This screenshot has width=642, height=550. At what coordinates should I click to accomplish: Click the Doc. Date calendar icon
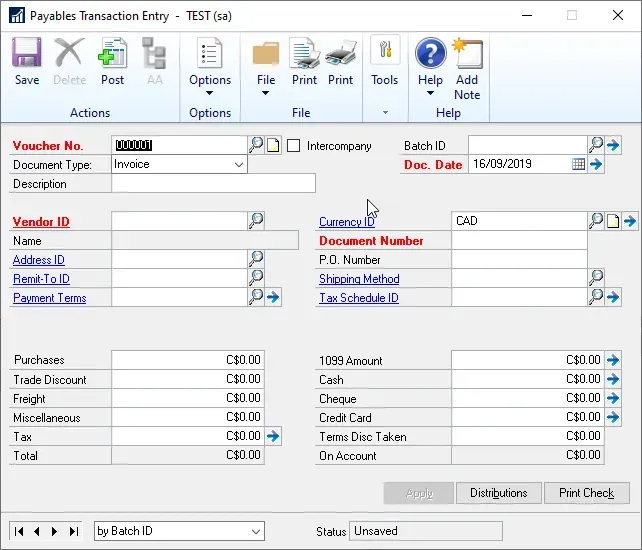tap(578, 164)
